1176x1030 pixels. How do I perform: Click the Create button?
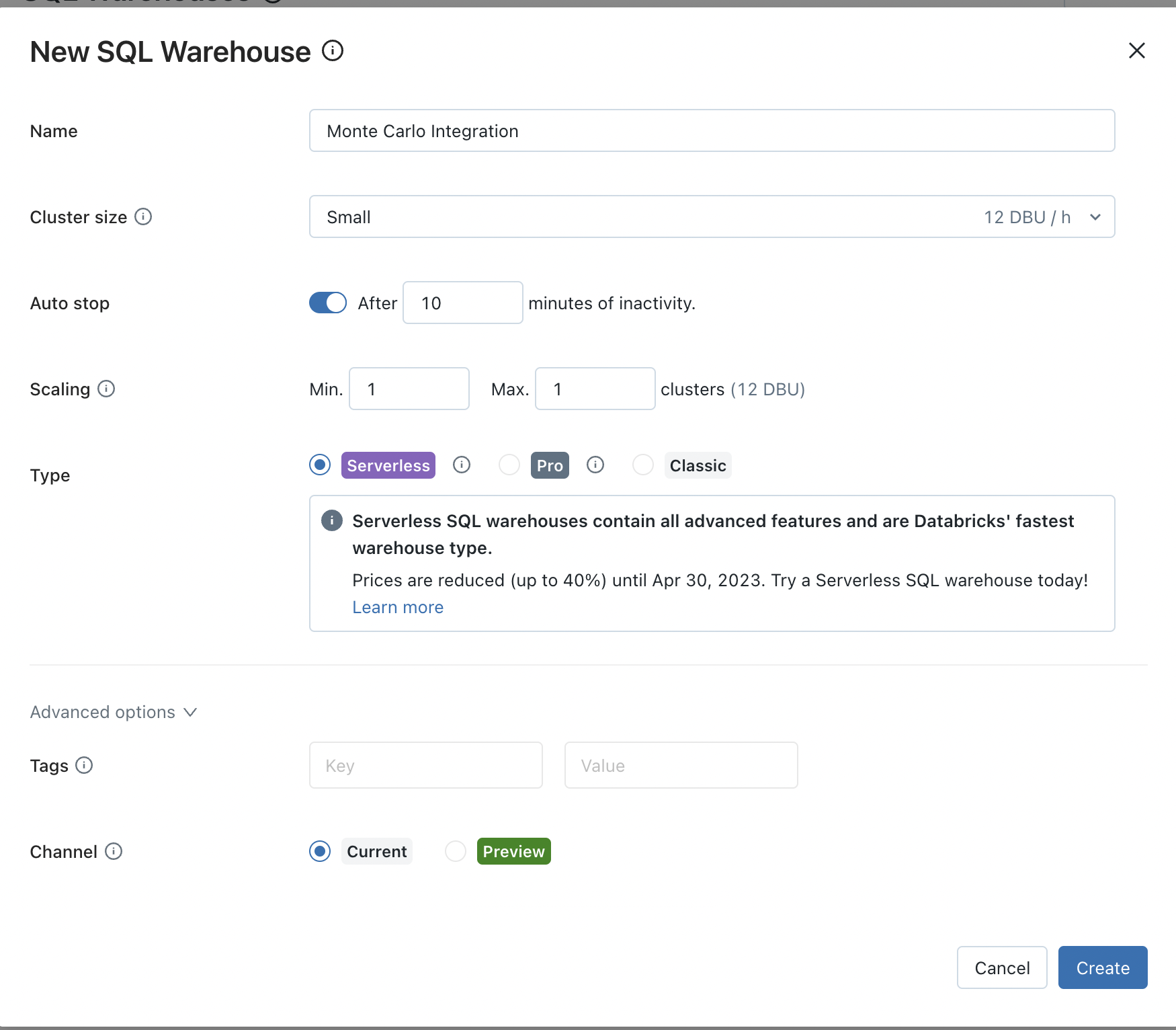pyautogui.click(x=1103, y=967)
